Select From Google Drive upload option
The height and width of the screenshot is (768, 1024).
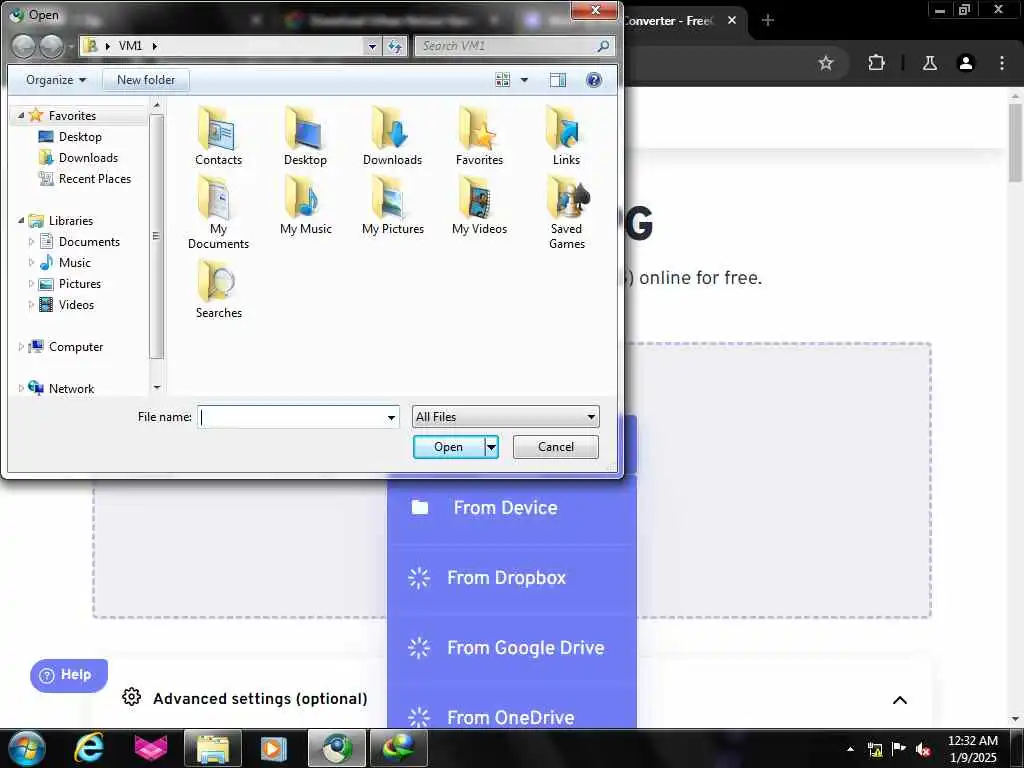point(511,648)
